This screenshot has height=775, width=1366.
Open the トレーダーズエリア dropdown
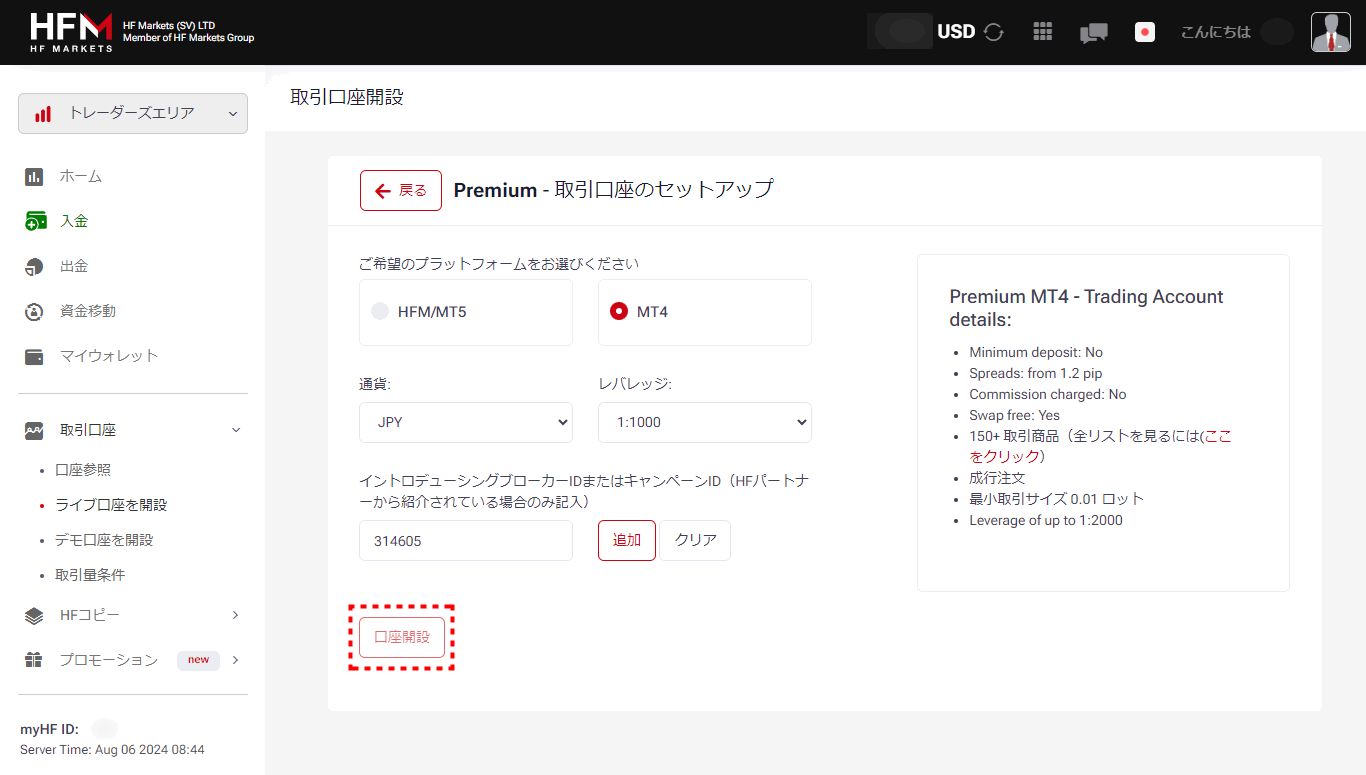point(133,113)
